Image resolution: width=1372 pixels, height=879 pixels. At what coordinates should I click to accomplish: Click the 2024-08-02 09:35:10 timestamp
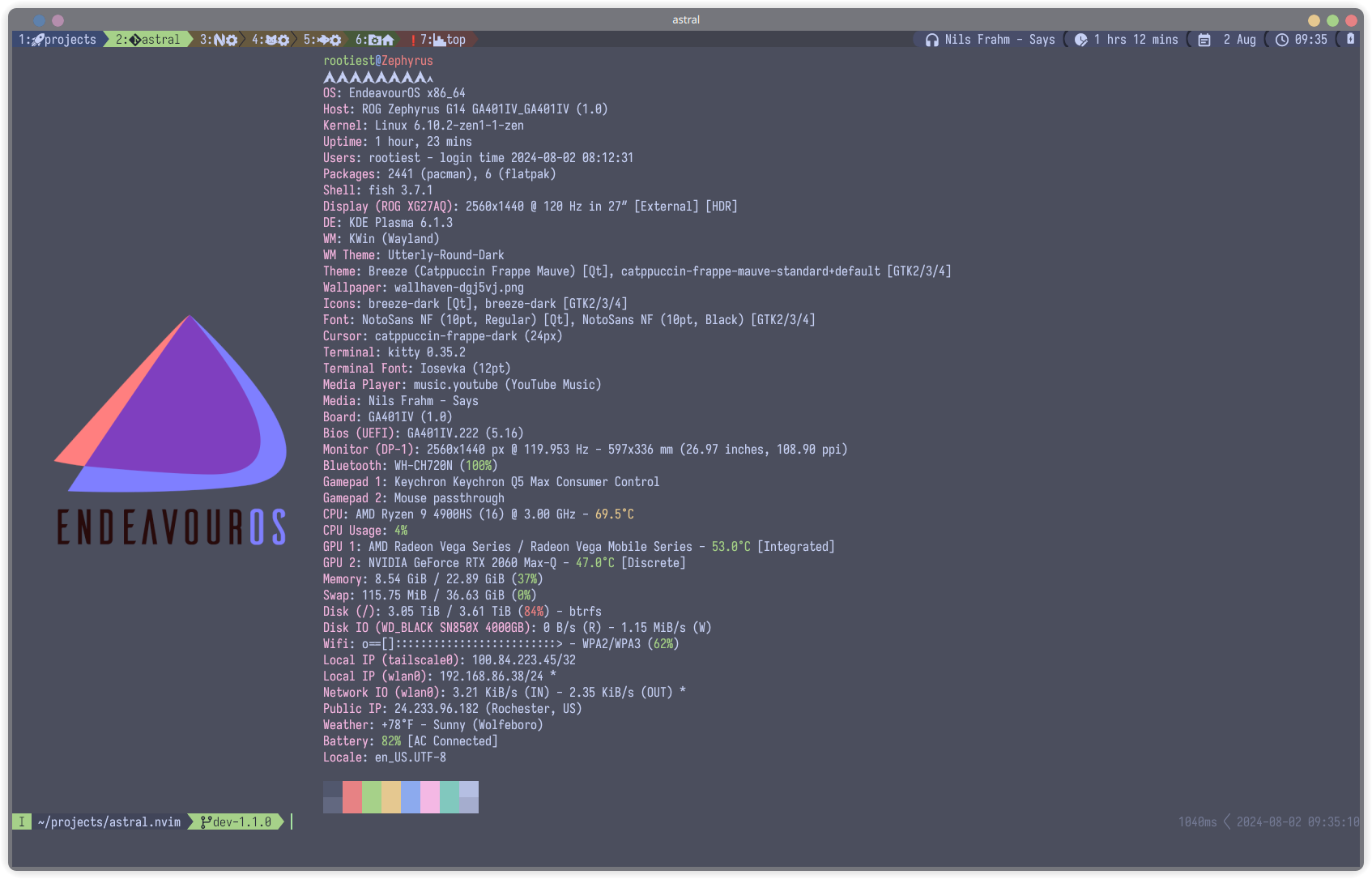click(x=1297, y=821)
